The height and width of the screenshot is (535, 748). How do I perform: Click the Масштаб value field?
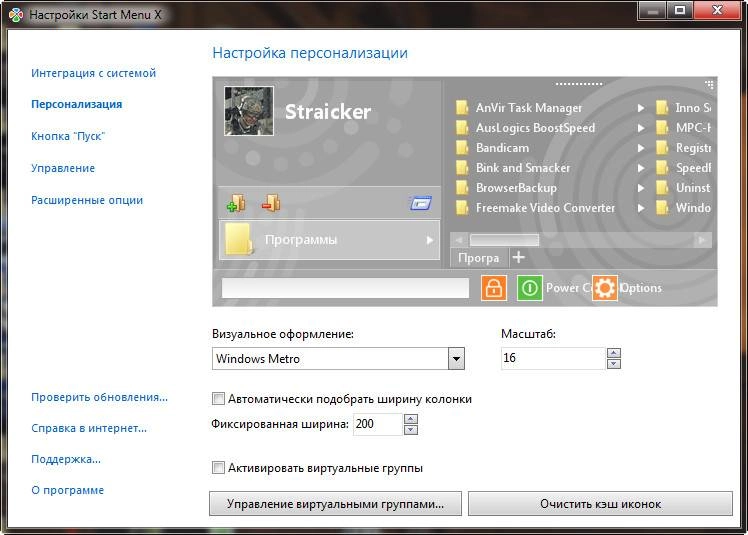(553, 358)
